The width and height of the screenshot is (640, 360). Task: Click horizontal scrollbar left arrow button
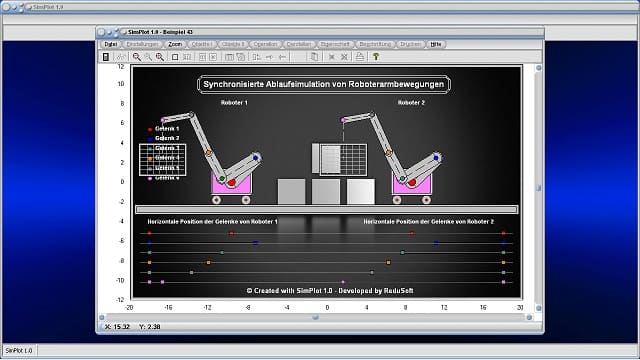click(x=102, y=317)
